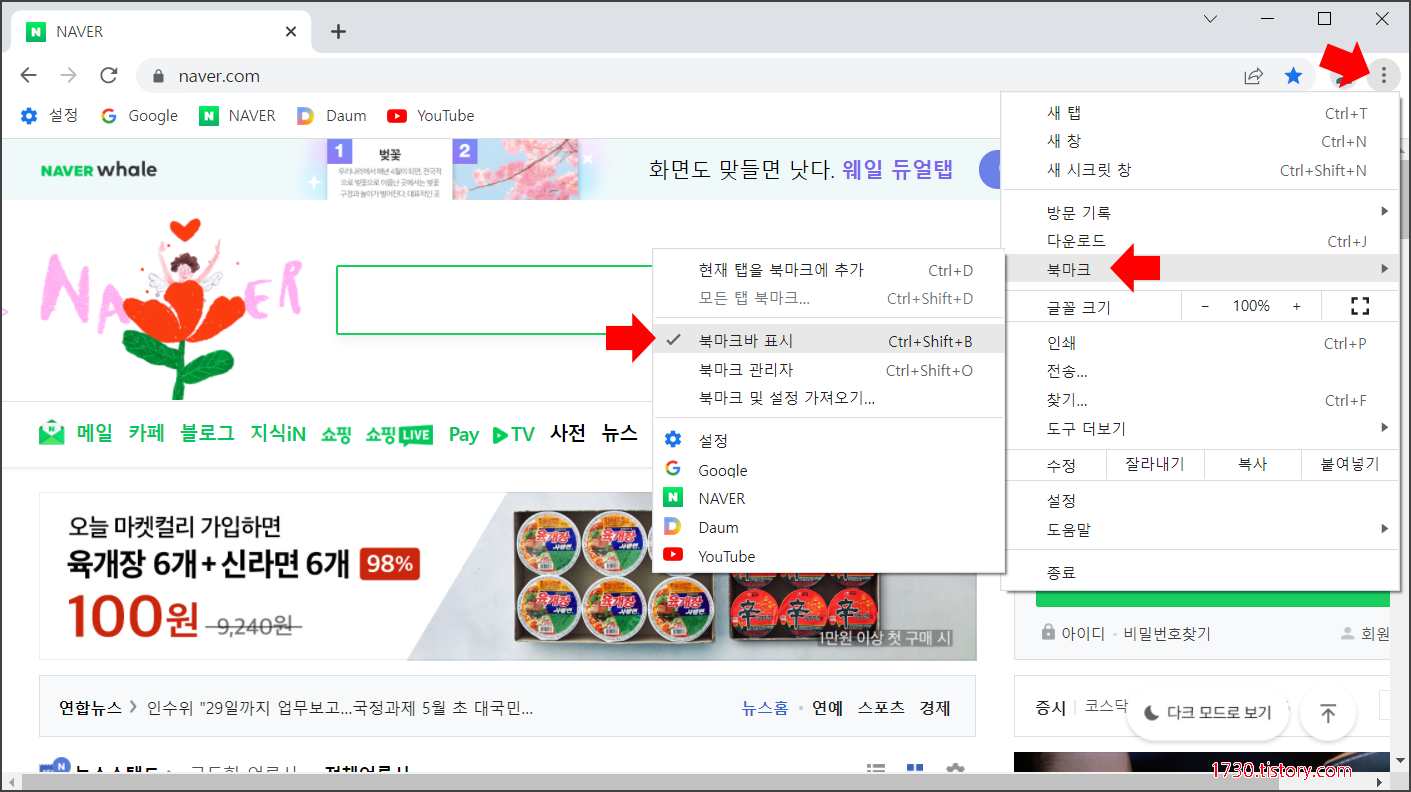Click the browser back arrow
The width and height of the screenshot is (1411, 792).
click(28, 75)
